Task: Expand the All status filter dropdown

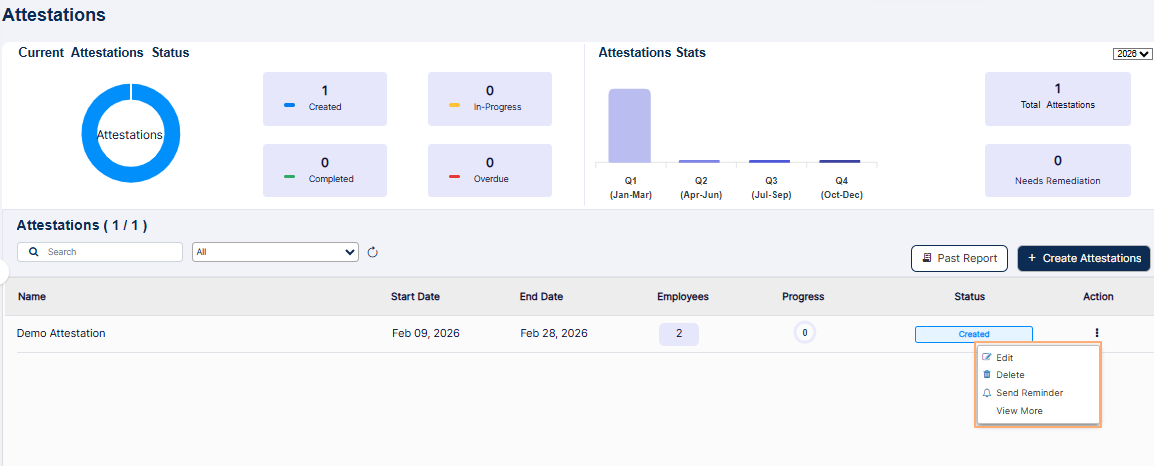Action: pyautogui.click(x=275, y=252)
